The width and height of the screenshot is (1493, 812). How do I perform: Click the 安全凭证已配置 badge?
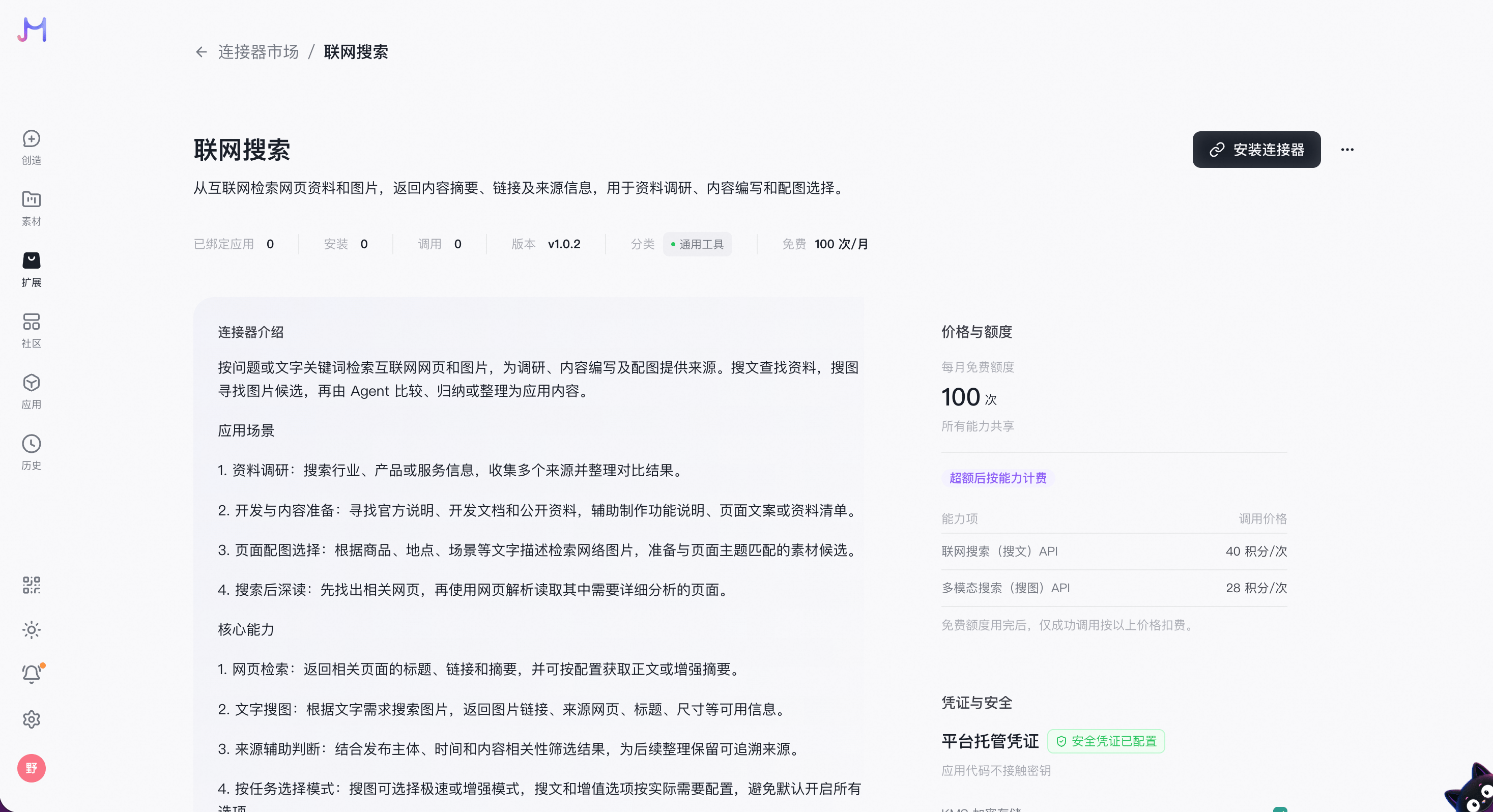(x=1106, y=741)
